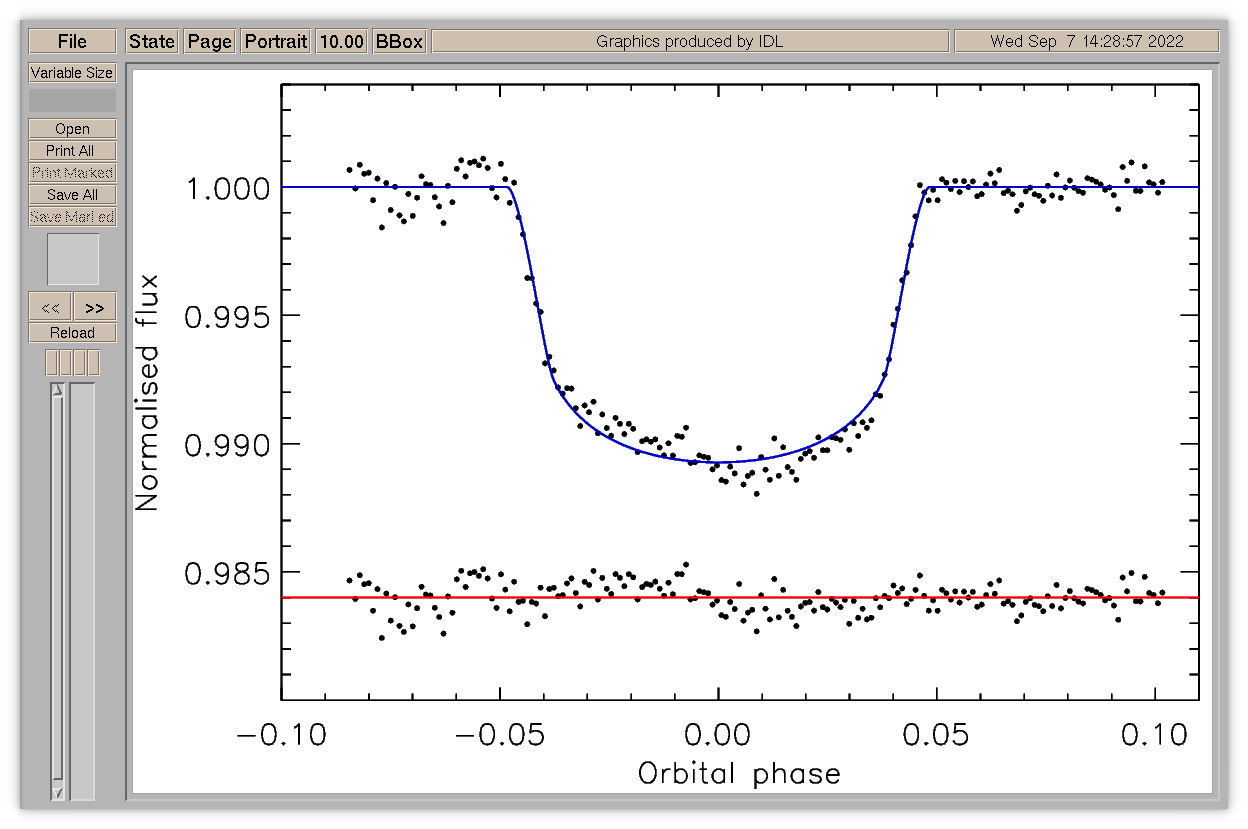Toggle the second small page-mark box
Image resolution: width=1248 pixels, height=829 pixels.
click(x=66, y=362)
